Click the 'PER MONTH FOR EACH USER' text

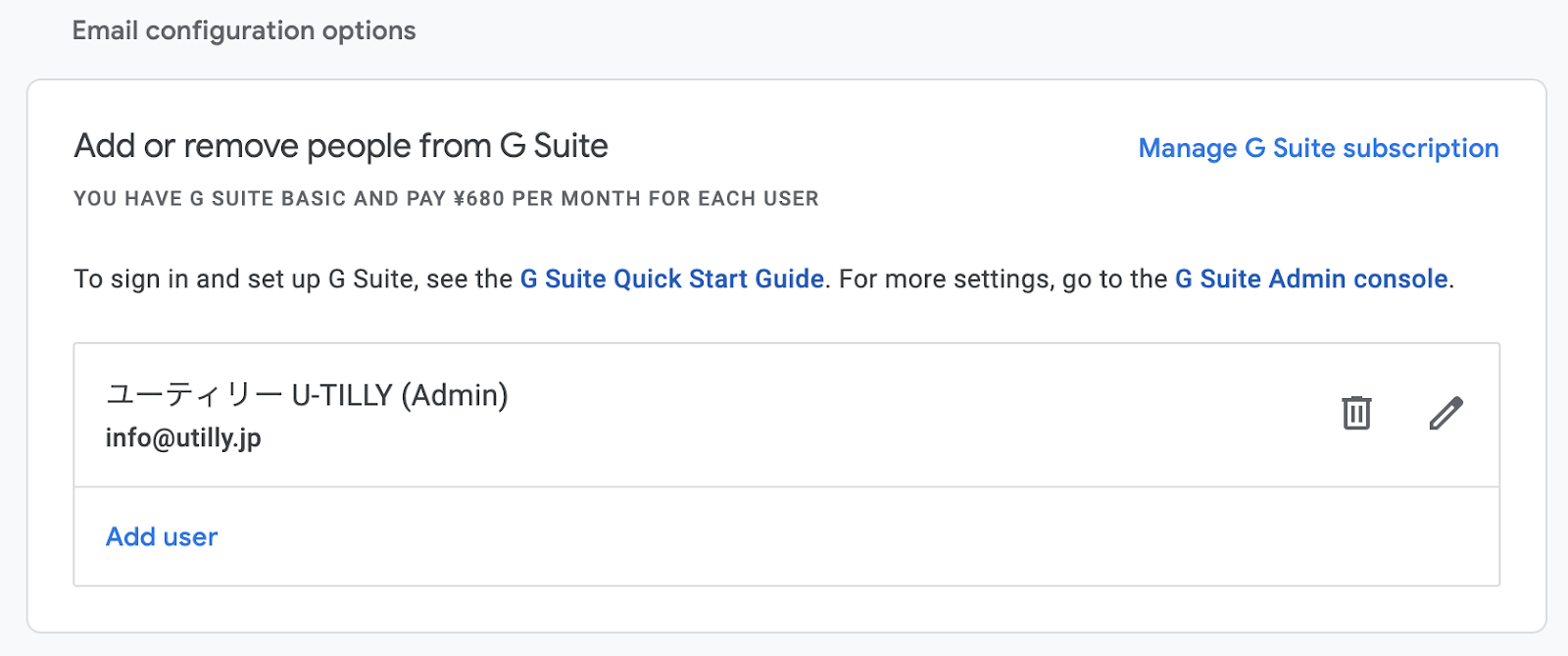[665, 199]
